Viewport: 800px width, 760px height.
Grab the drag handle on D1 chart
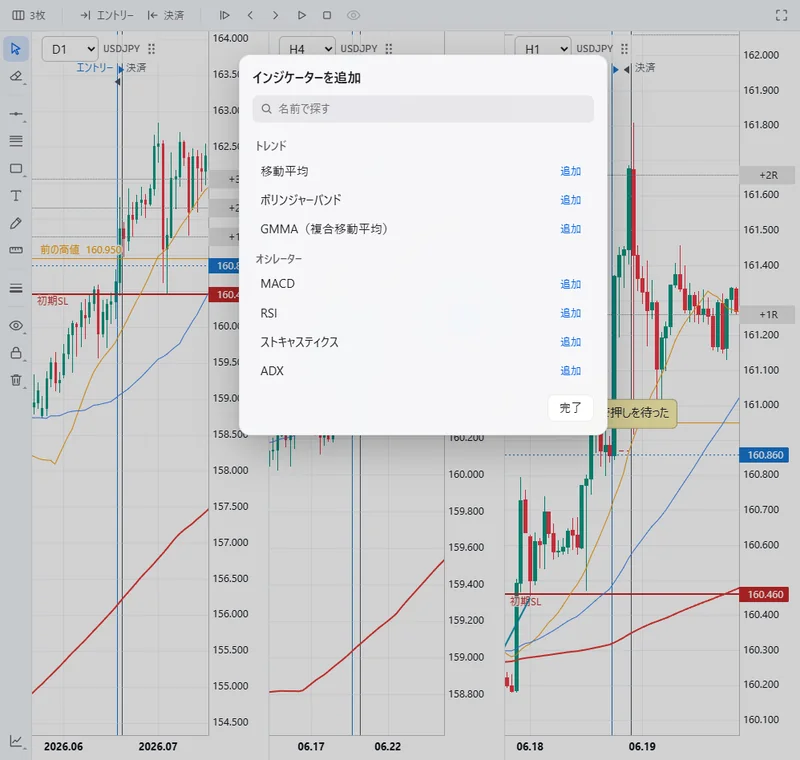(x=152, y=49)
